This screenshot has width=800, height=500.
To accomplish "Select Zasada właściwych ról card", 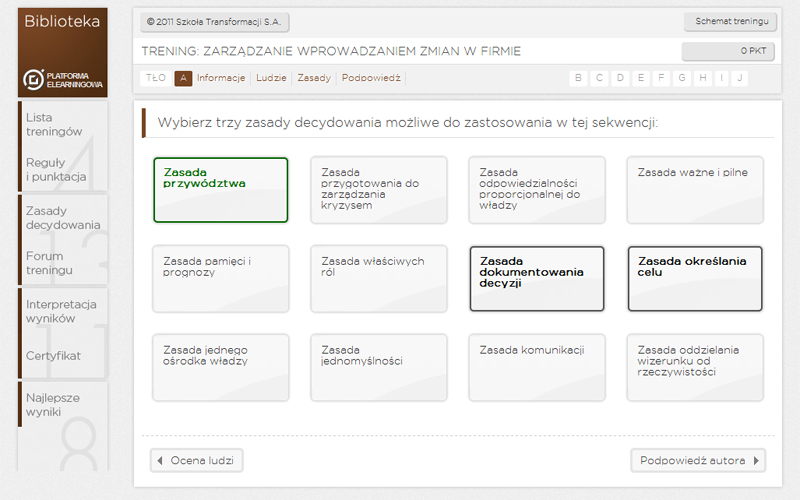I will tap(379, 279).
